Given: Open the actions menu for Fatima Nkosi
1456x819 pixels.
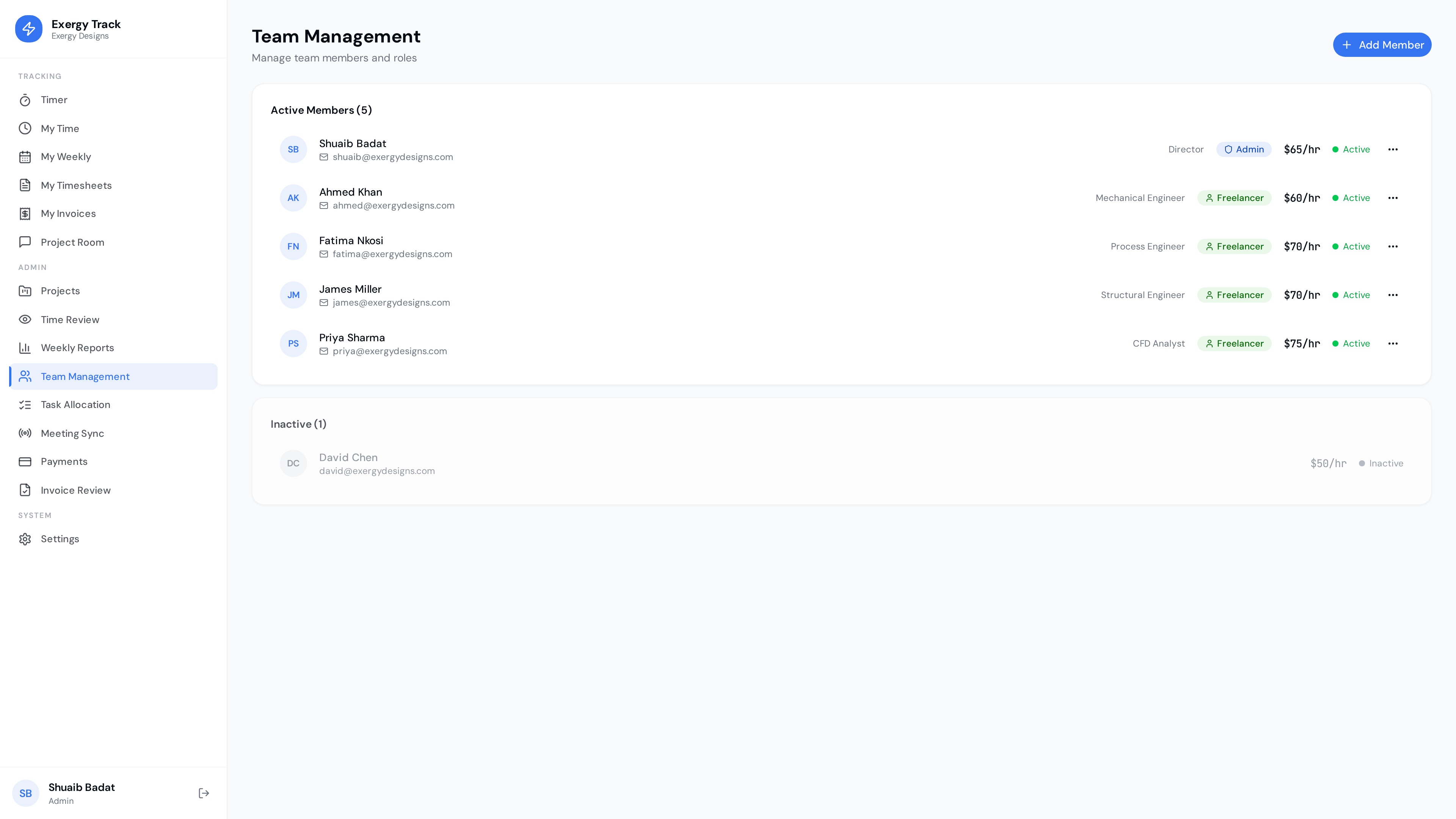Looking at the screenshot, I should [1393, 246].
